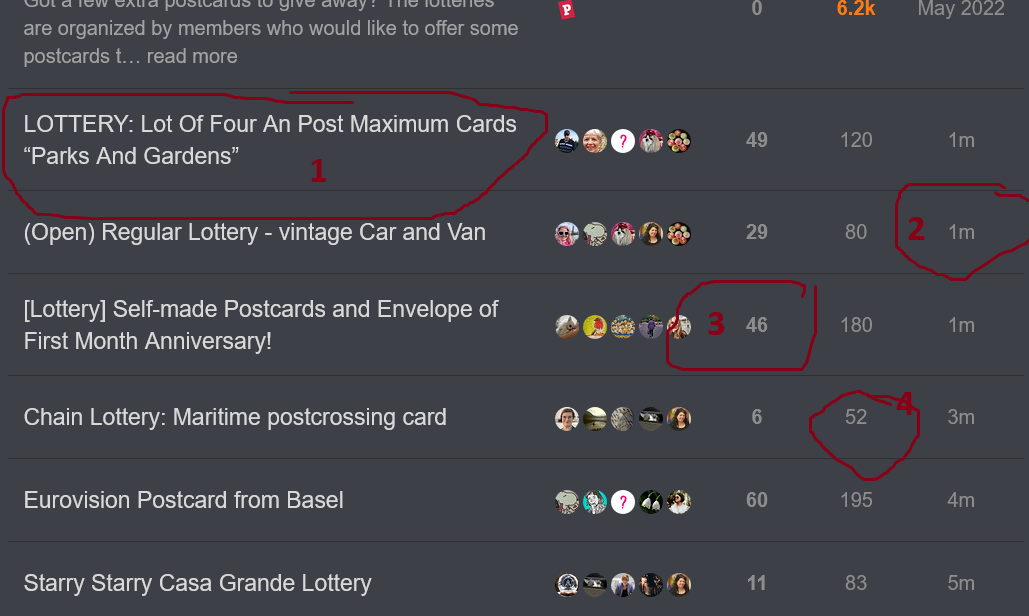Open the question-mark avatar in Eurovision row
This screenshot has height=616, width=1029.
point(623,502)
